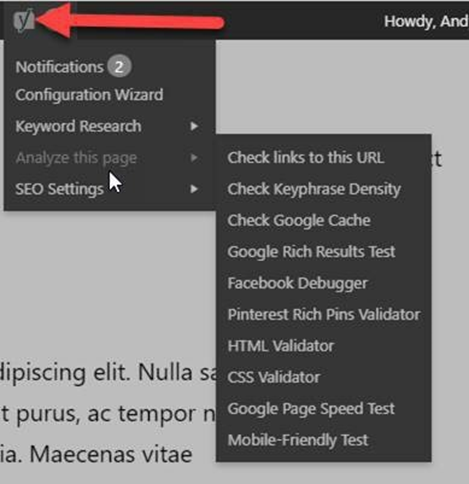Select Check Keyphrase Density
The width and height of the screenshot is (469, 484).
point(314,189)
